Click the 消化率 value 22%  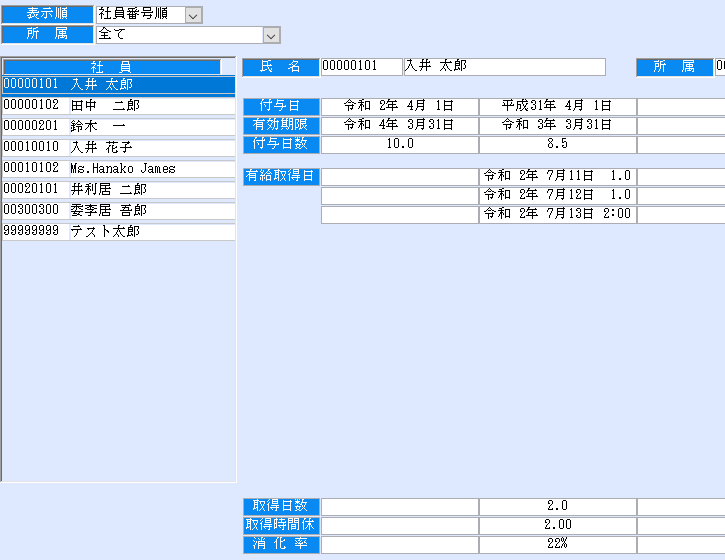click(557, 545)
